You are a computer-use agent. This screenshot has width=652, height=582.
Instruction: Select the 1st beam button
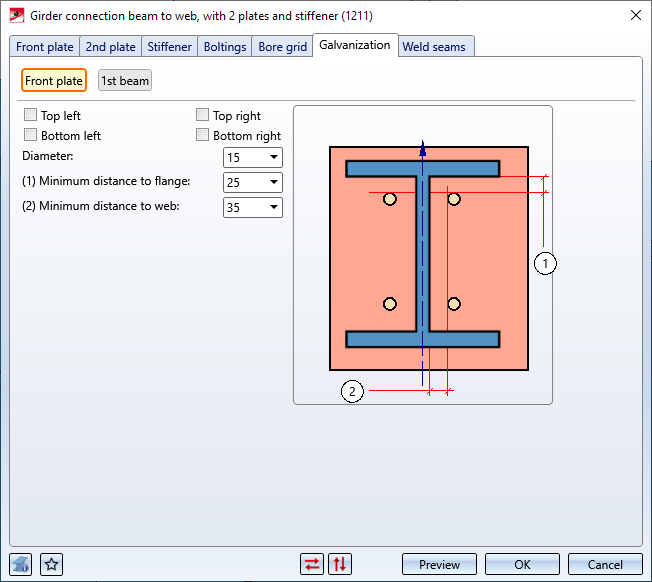[x=125, y=81]
